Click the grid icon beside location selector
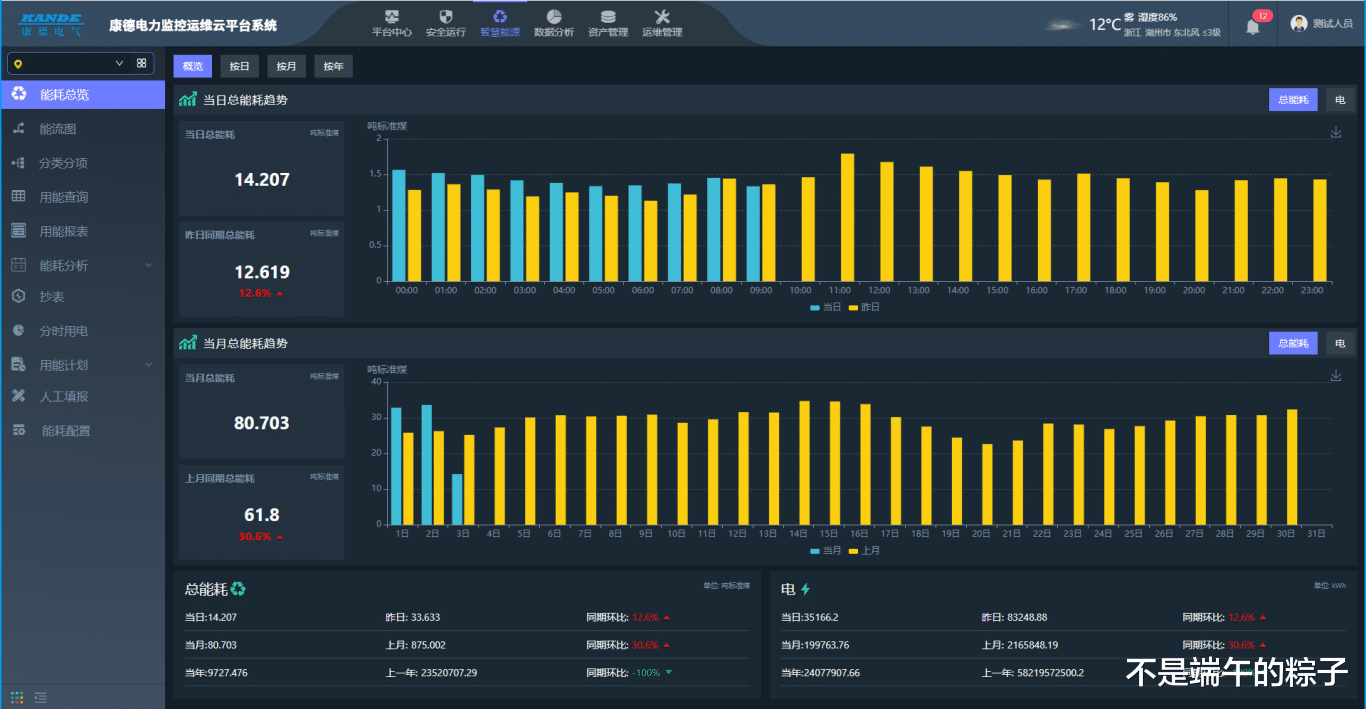Screen dimensions: 1366x709 pos(141,64)
